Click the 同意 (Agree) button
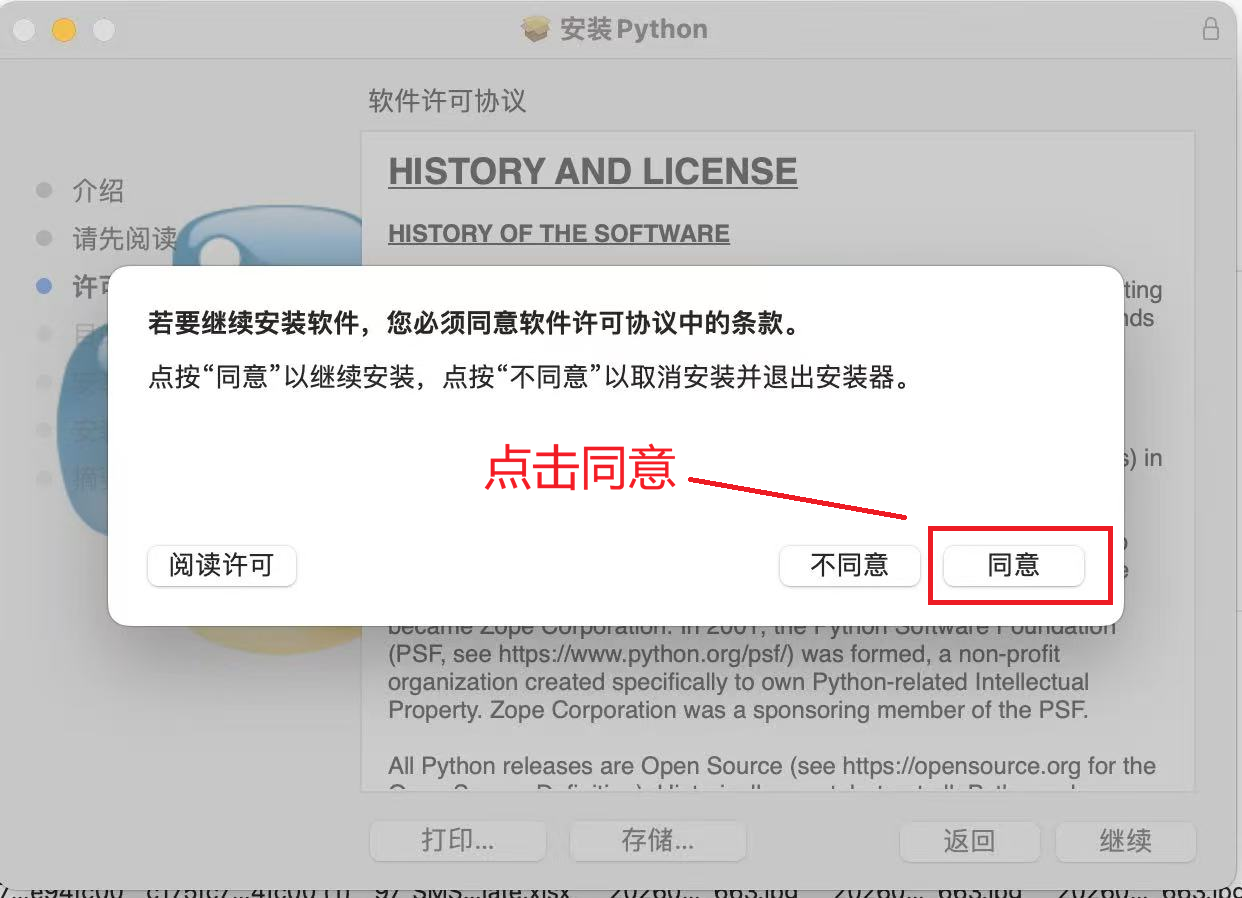The height and width of the screenshot is (898, 1242). tap(1013, 566)
